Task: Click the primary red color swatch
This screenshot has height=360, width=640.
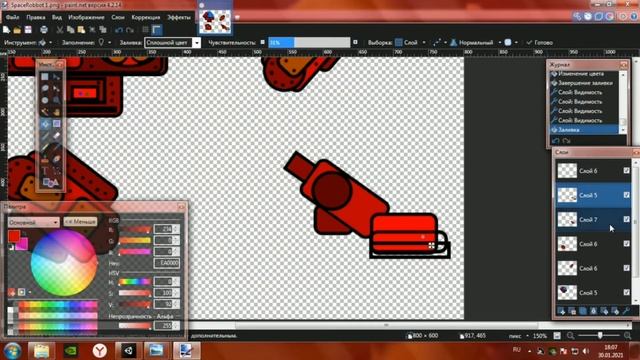Action: (14, 236)
